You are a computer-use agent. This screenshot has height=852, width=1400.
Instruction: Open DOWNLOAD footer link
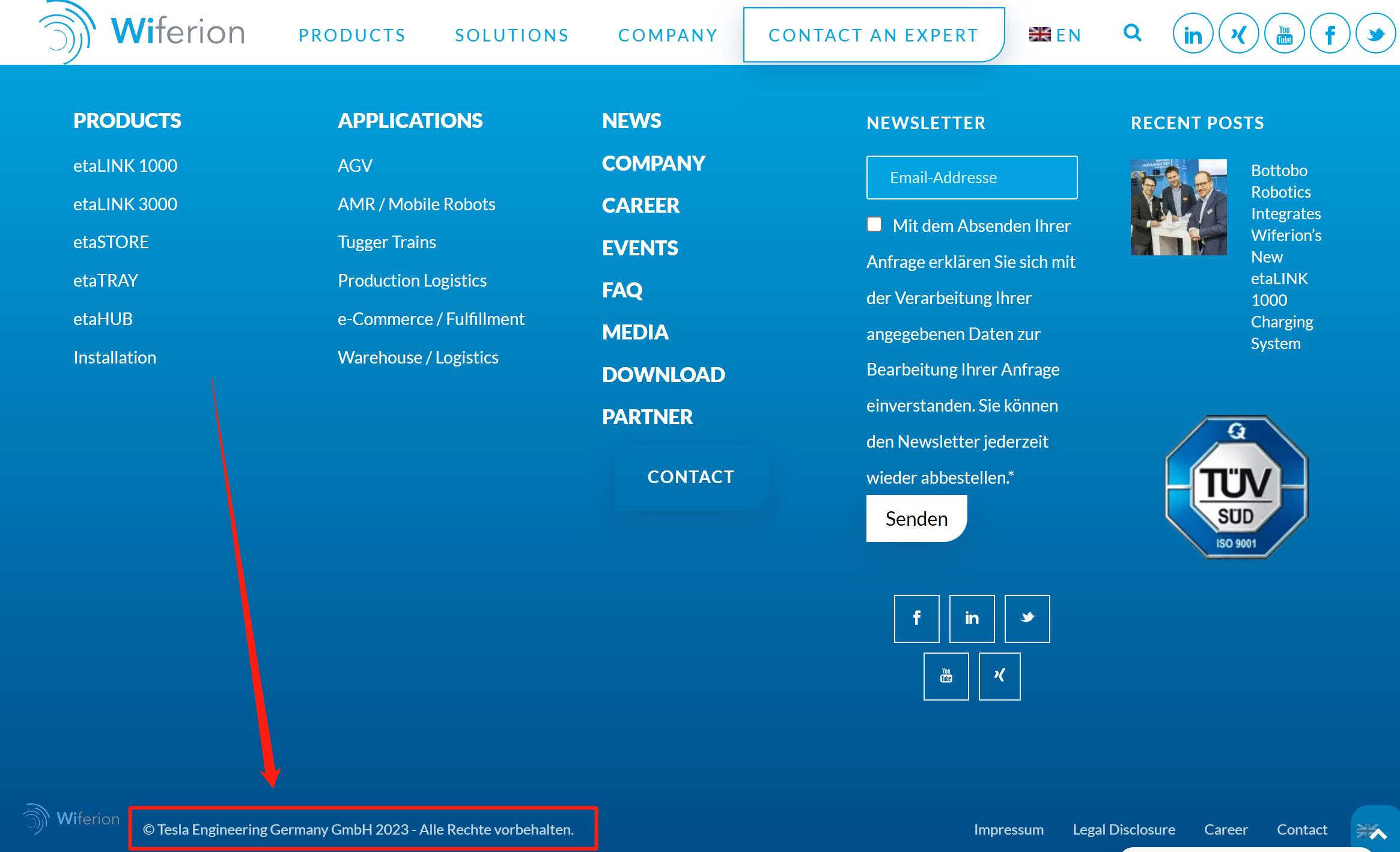663,375
